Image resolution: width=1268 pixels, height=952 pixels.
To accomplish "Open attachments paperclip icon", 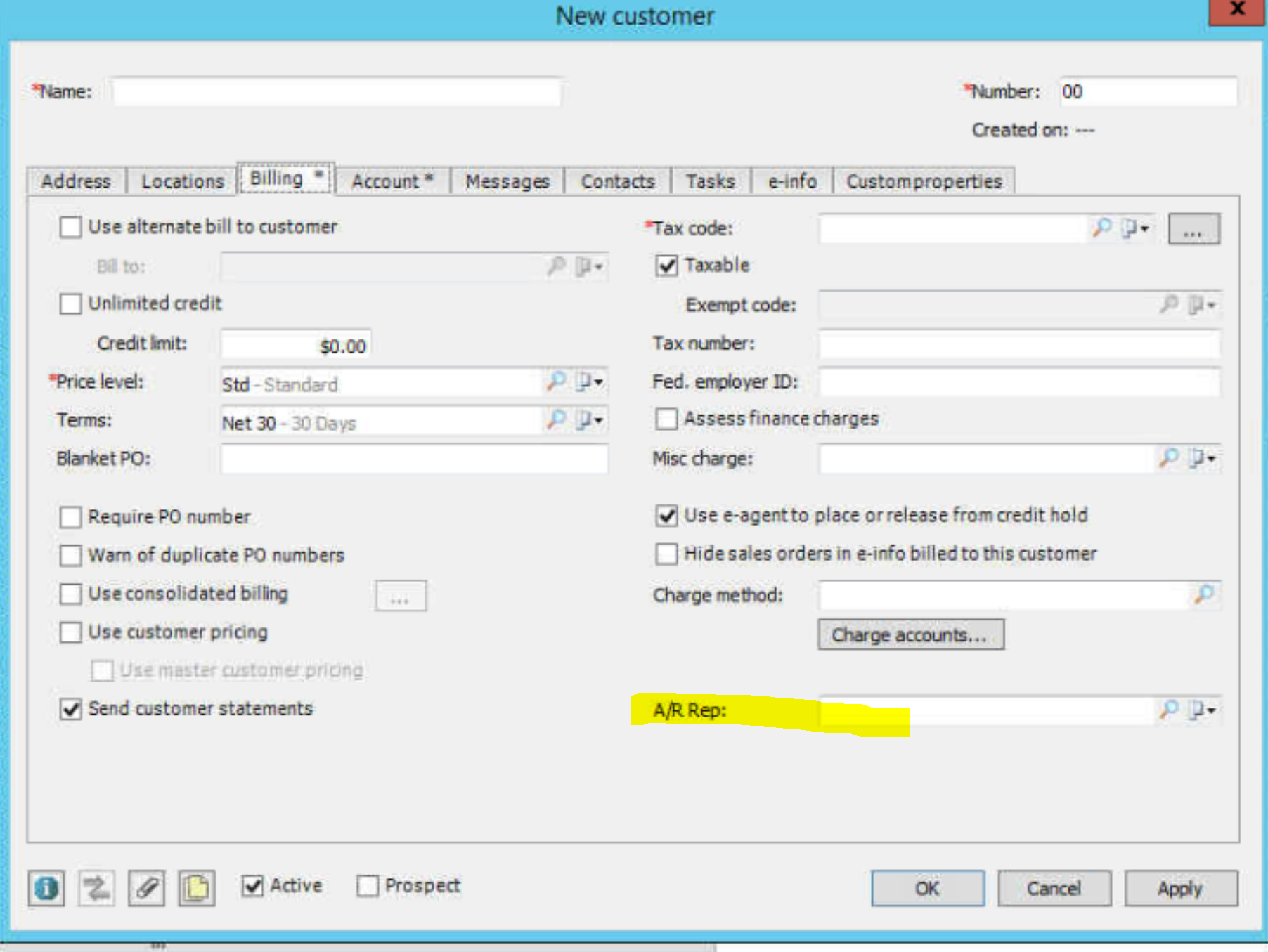I will point(146,888).
